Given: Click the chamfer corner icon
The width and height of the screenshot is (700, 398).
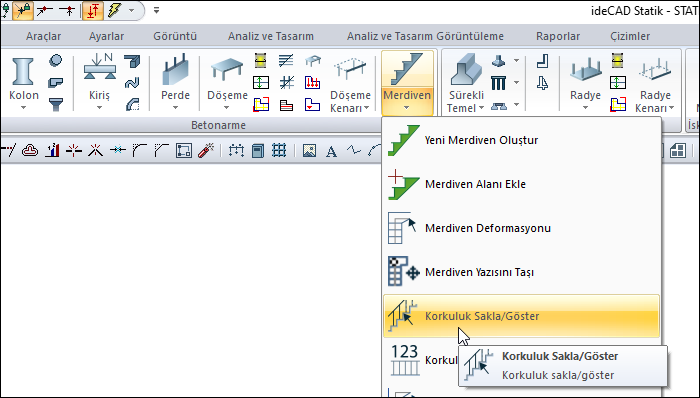Looking at the screenshot, I should coord(161,150).
